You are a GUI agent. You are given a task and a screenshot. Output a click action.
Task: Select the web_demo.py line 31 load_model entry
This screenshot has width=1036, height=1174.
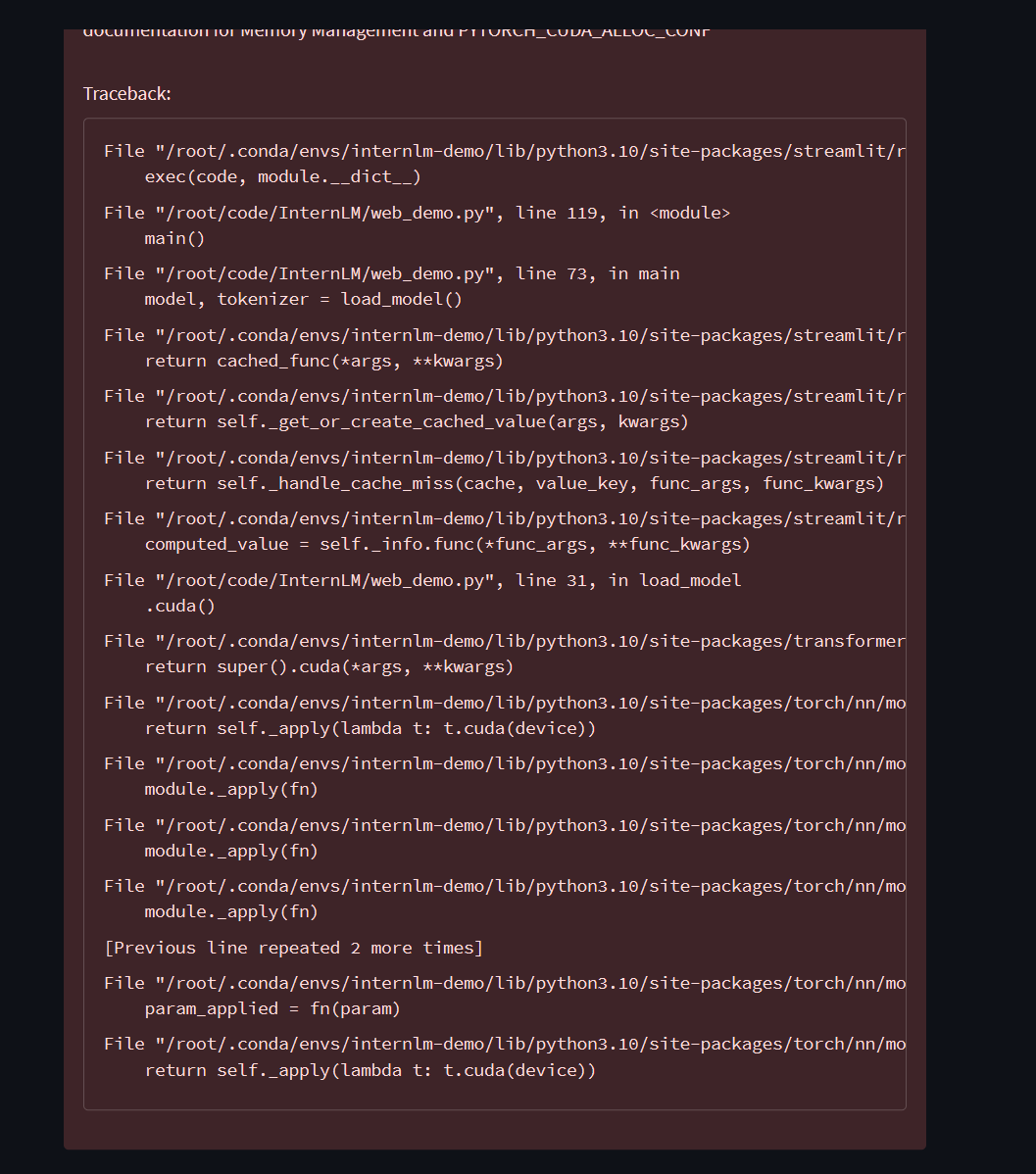point(422,580)
